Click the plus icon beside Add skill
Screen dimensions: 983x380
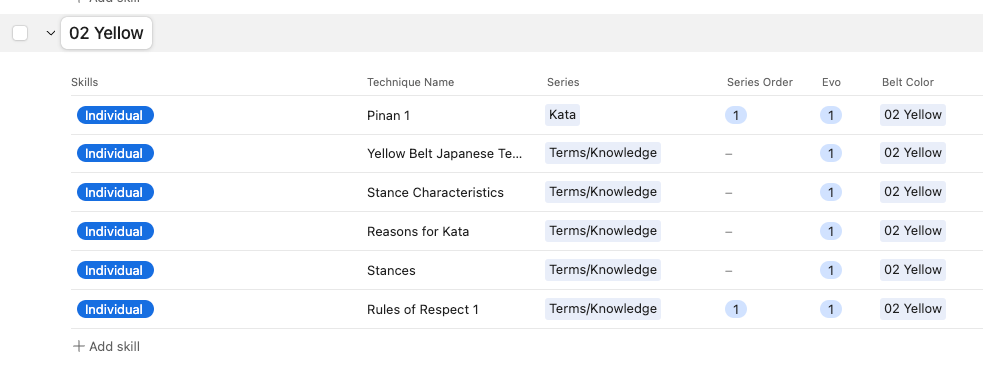tap(79, 346)
